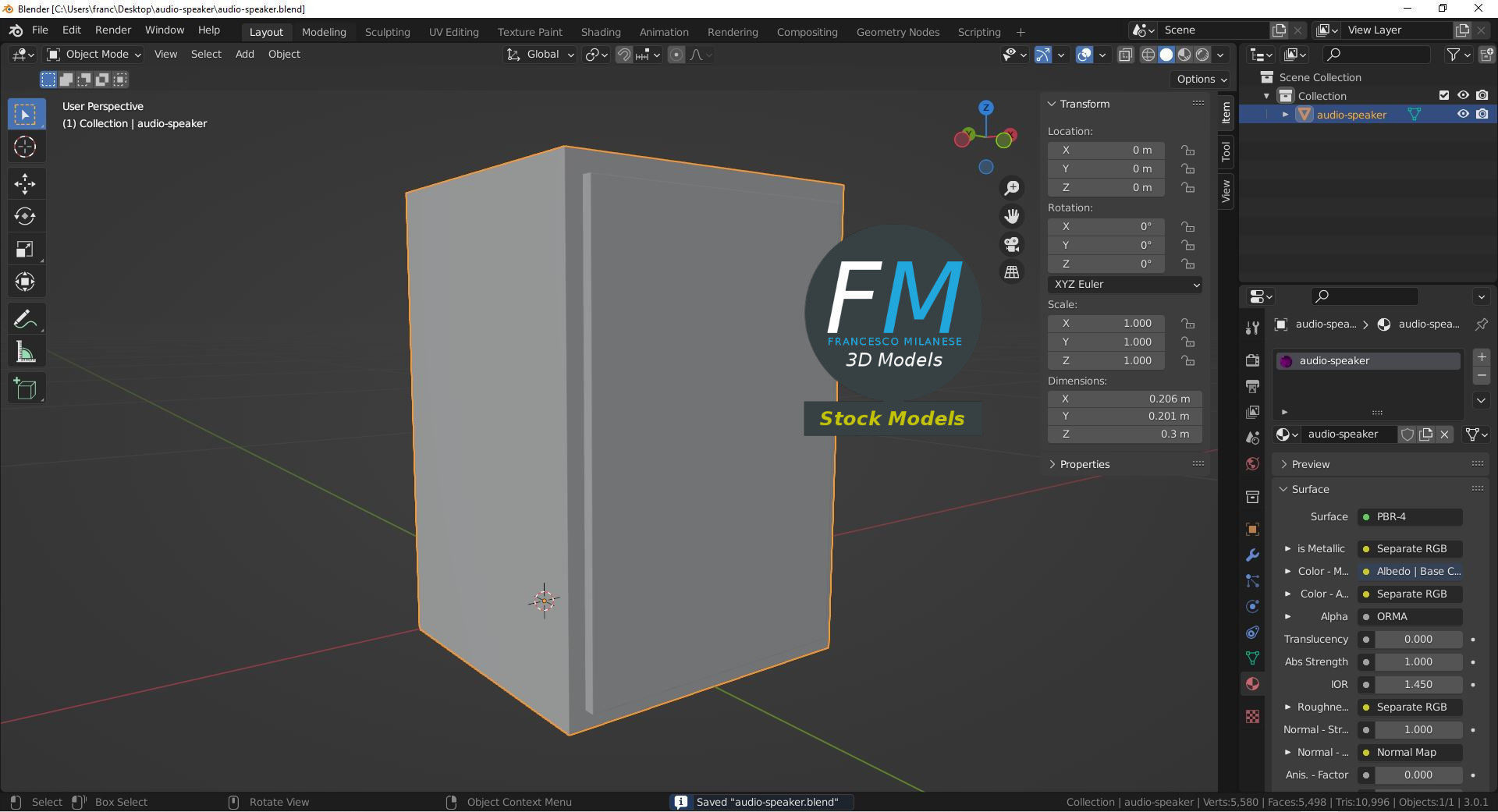Click the Move view hand icon
This screenshot has height=812, width=1498.
(1012, 216)
